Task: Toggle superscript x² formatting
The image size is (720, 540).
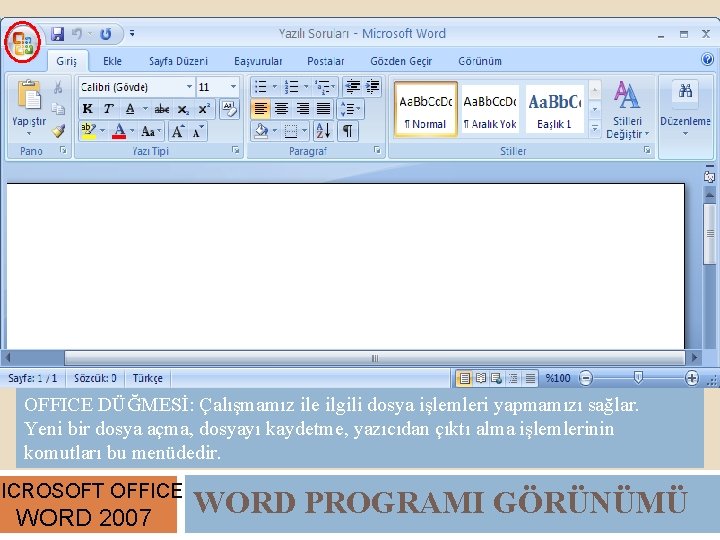Action: click(x=204, y=109)
